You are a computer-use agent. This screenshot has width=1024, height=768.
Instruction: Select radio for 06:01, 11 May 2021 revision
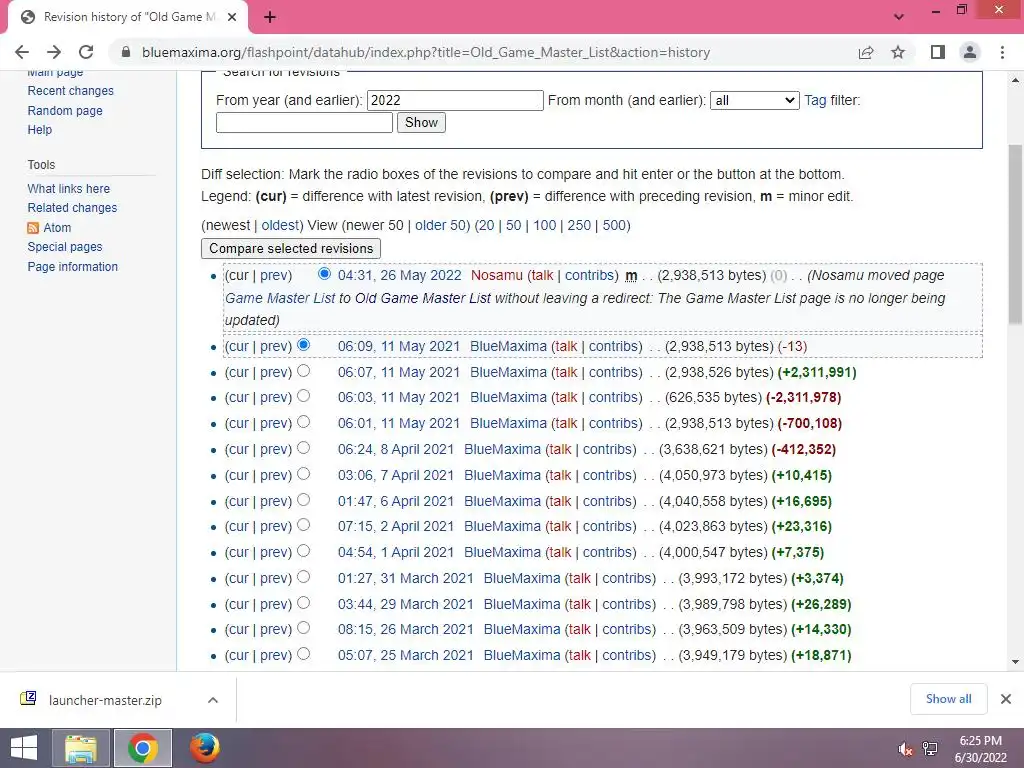303,422
